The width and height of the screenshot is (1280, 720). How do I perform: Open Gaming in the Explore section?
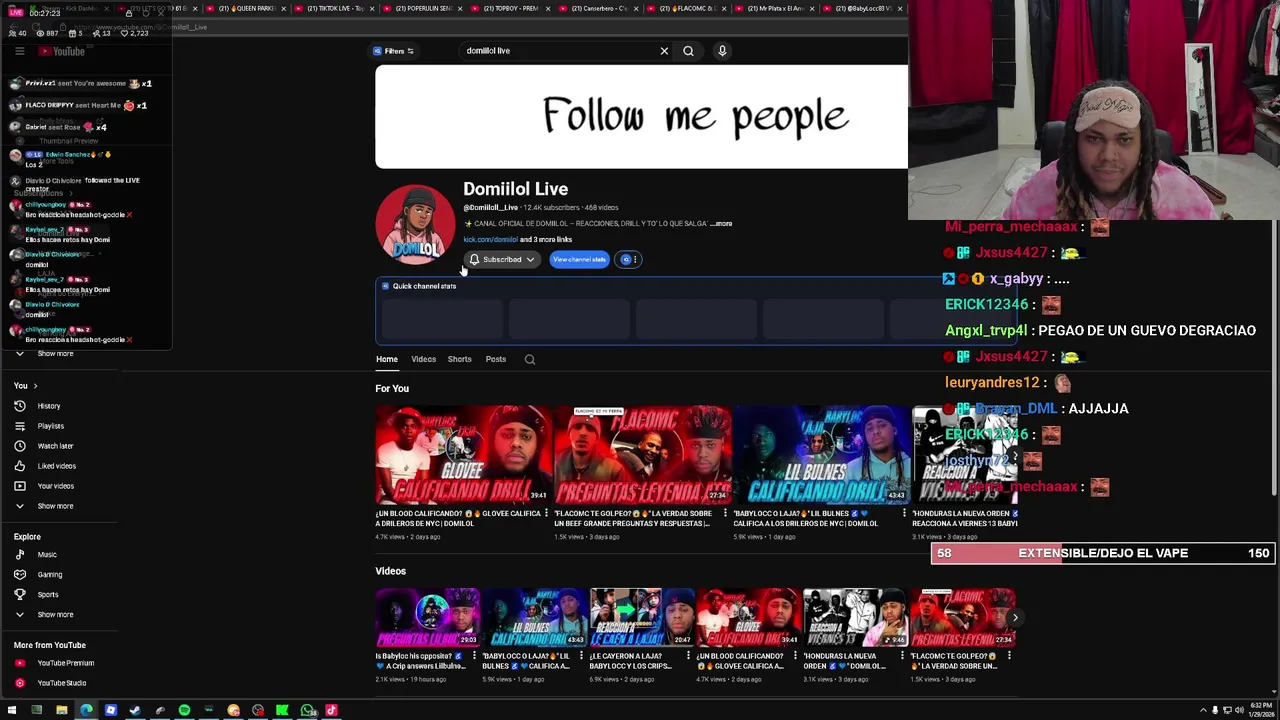tap(49, 575)
